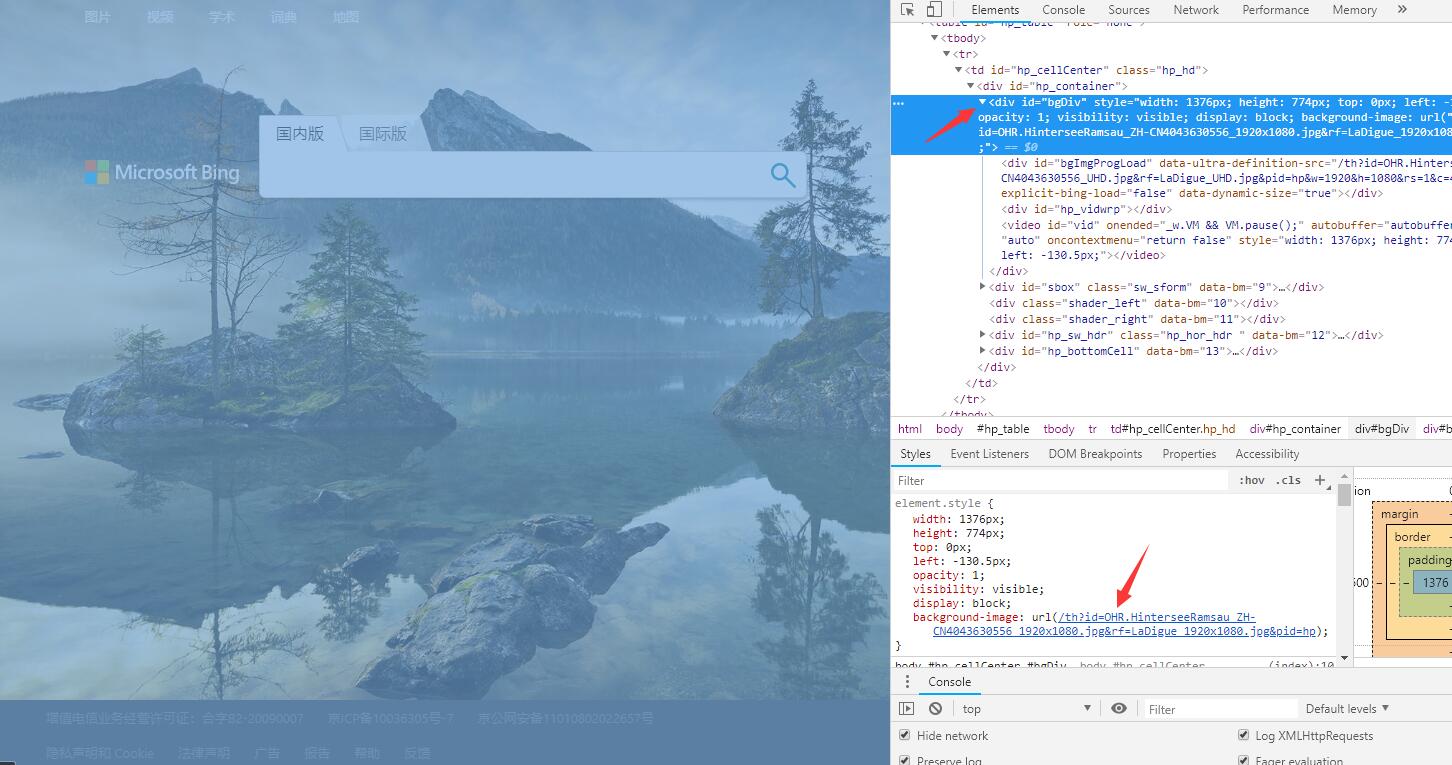Expand the div sbox node
This screenshot has width=1452, height=765.
(x=983, y=287)
